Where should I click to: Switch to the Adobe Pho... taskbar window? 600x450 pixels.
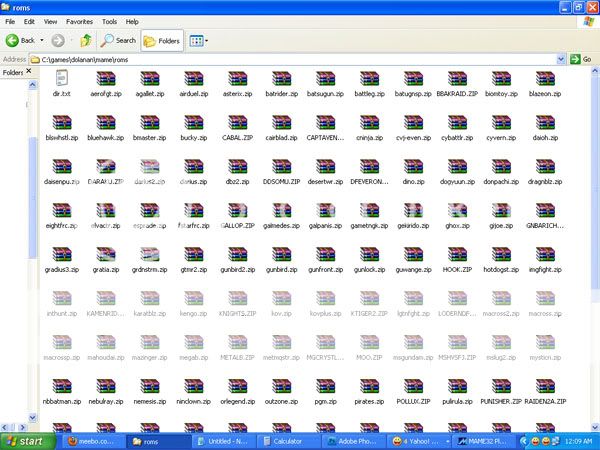click(x=353, y=442)
